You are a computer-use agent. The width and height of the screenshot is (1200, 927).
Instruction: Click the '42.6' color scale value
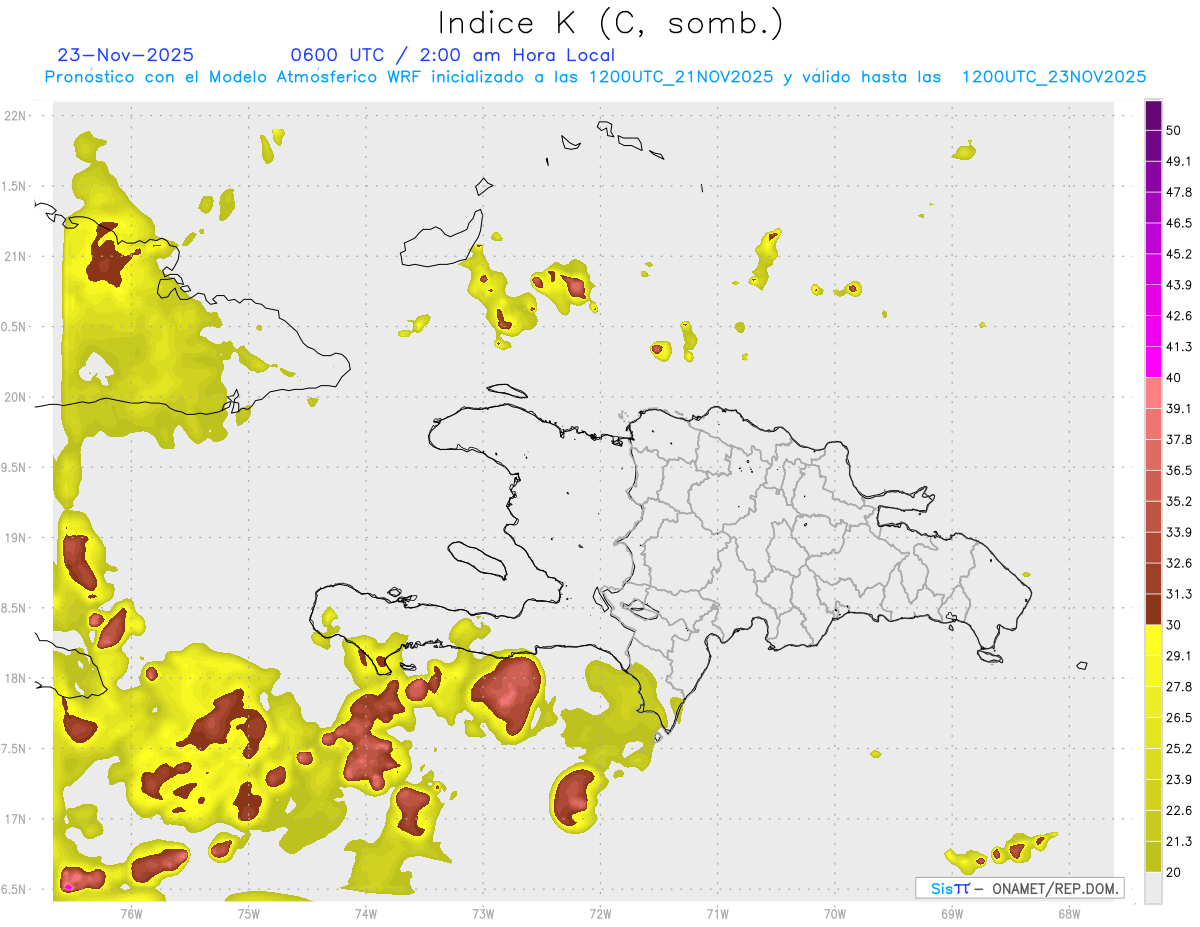pos(1179,316)
